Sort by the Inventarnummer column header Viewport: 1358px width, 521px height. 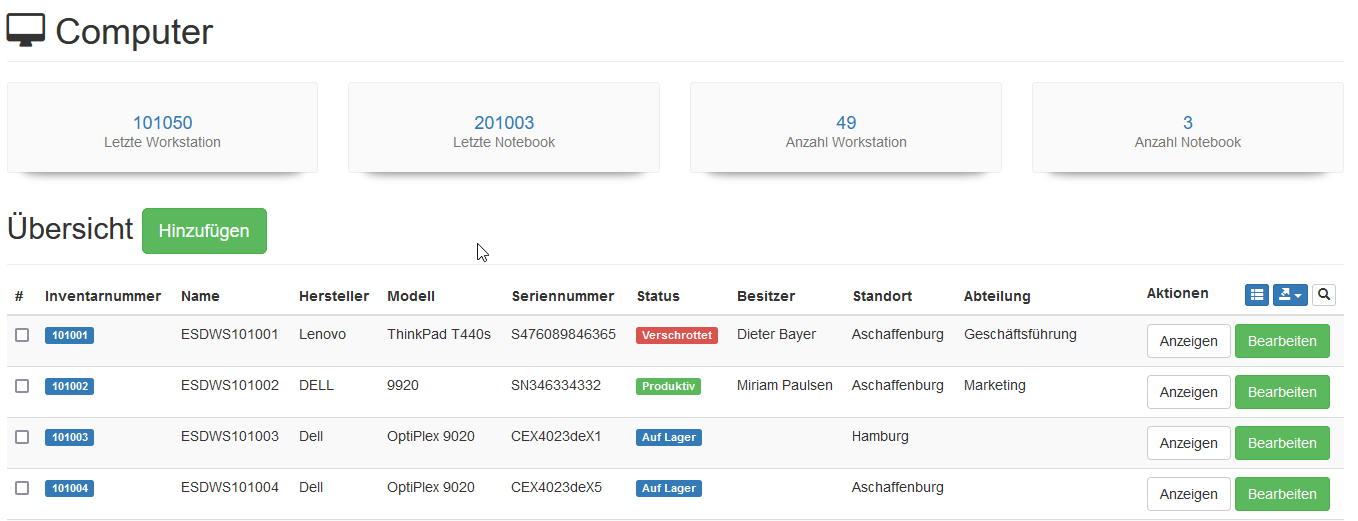click(103, 296)
